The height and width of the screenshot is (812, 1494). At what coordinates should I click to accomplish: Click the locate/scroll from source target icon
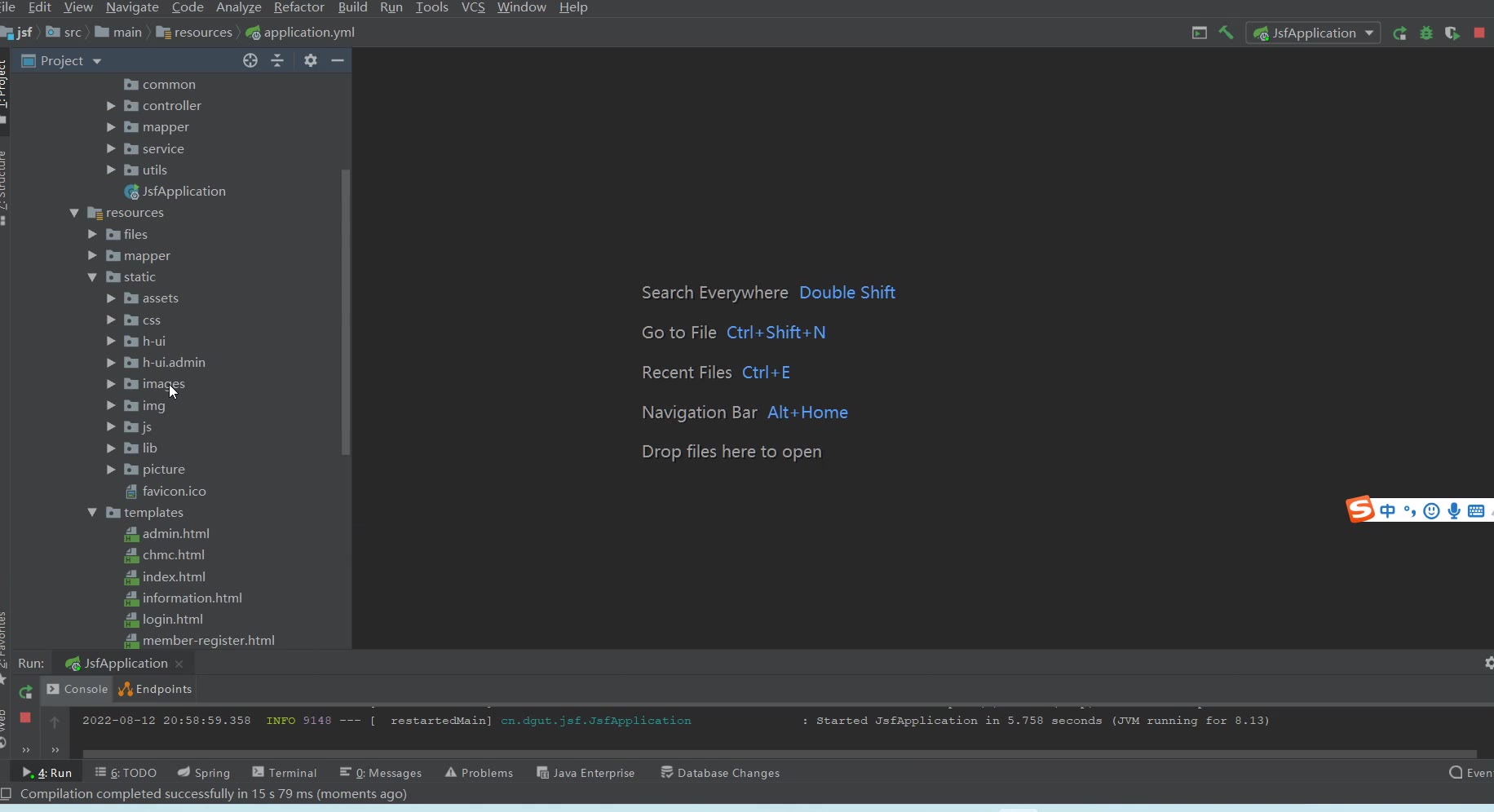click(250, 60)
